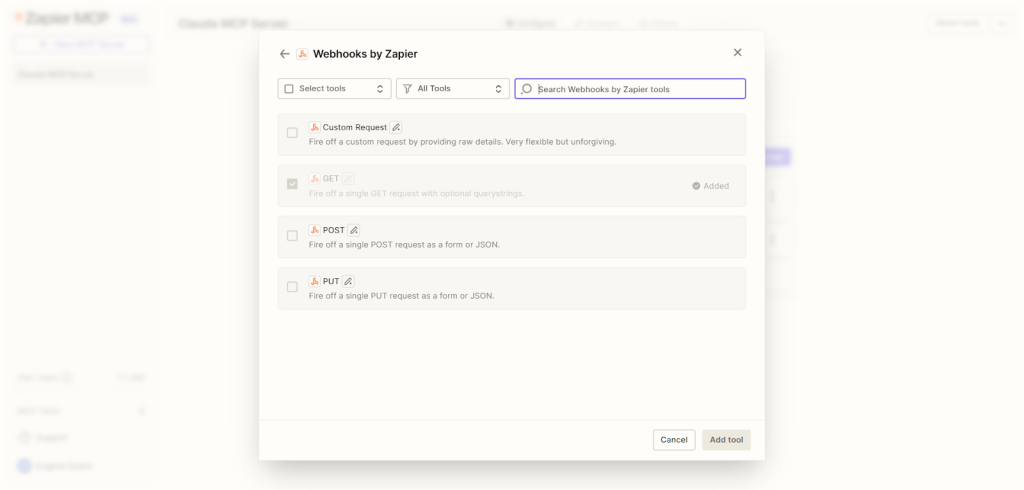Click the Add tool button
Screen dimensions: 1024x490
(726, 440)
